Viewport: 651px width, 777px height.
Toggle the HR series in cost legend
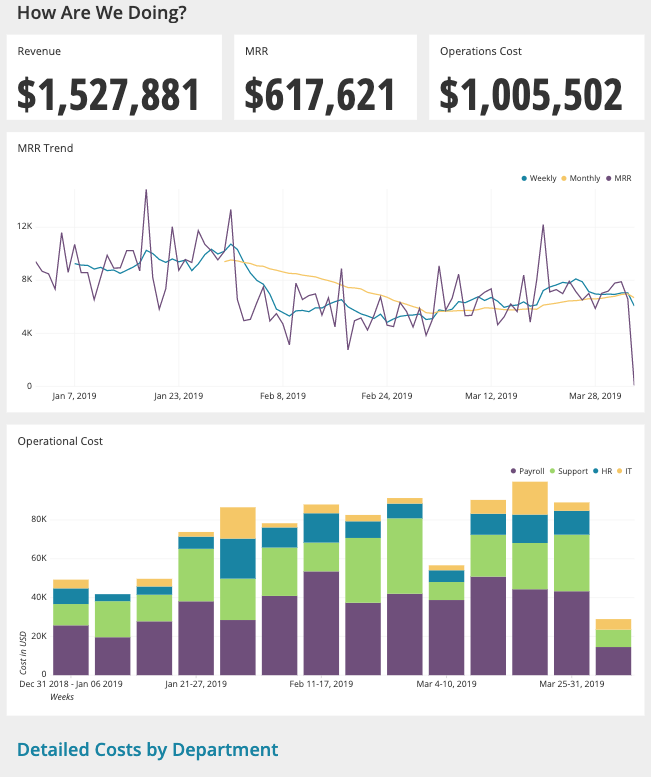602,471
